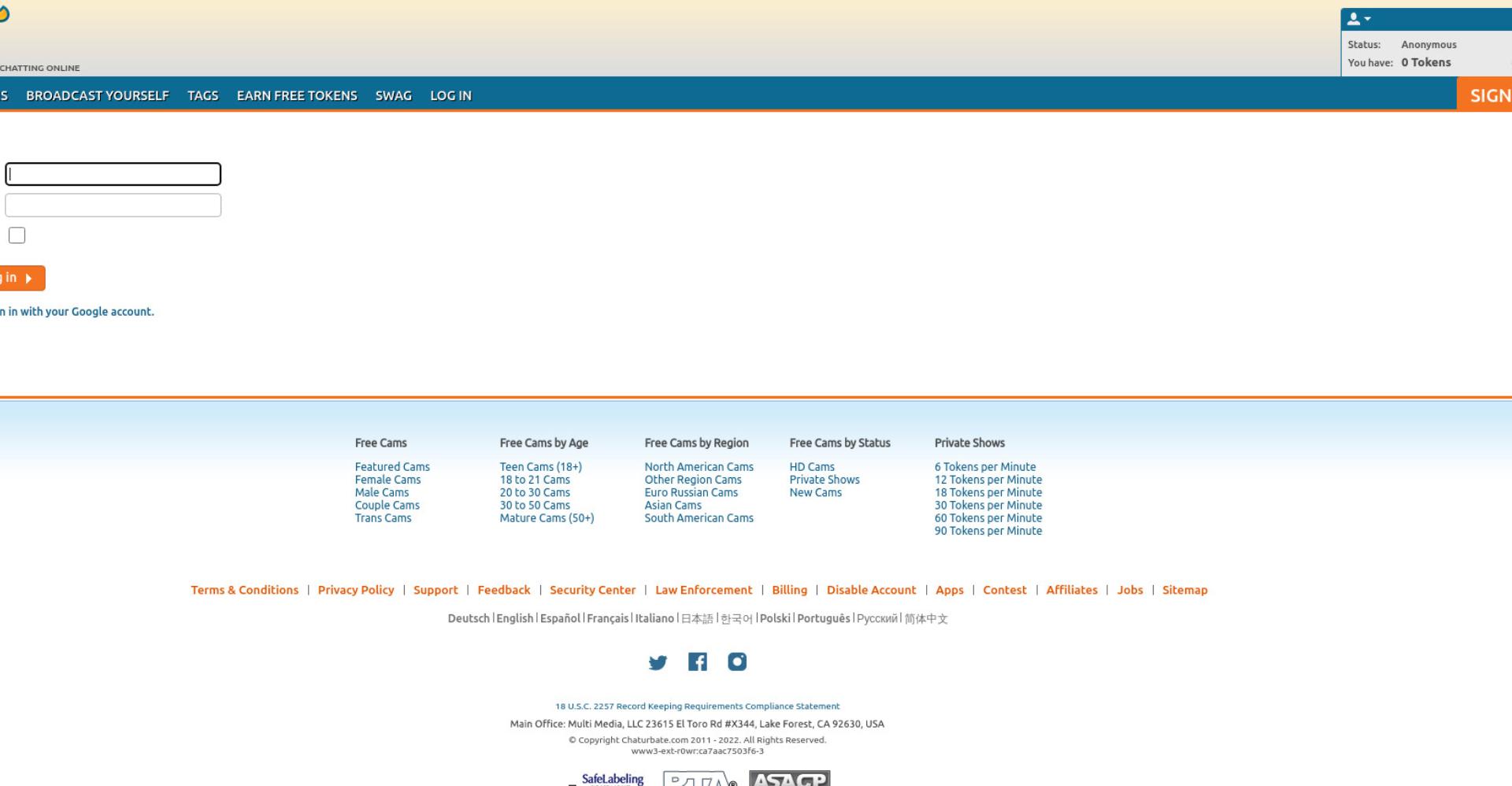Select Log In in nav bar

click(x=450, y=95)
